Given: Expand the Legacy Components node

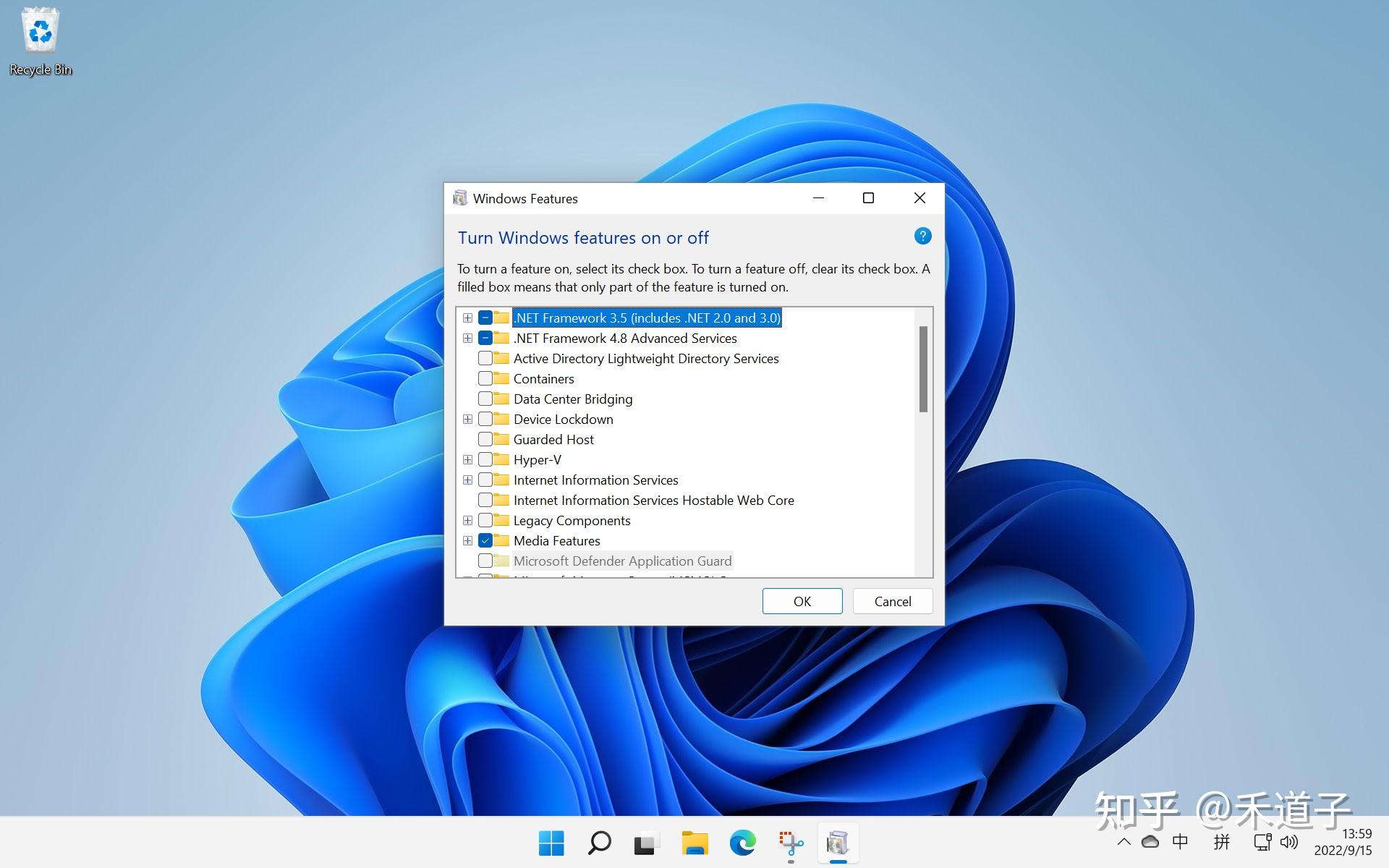Looking at the screenshot, I should pyautogui.click(x=468, y=520).
